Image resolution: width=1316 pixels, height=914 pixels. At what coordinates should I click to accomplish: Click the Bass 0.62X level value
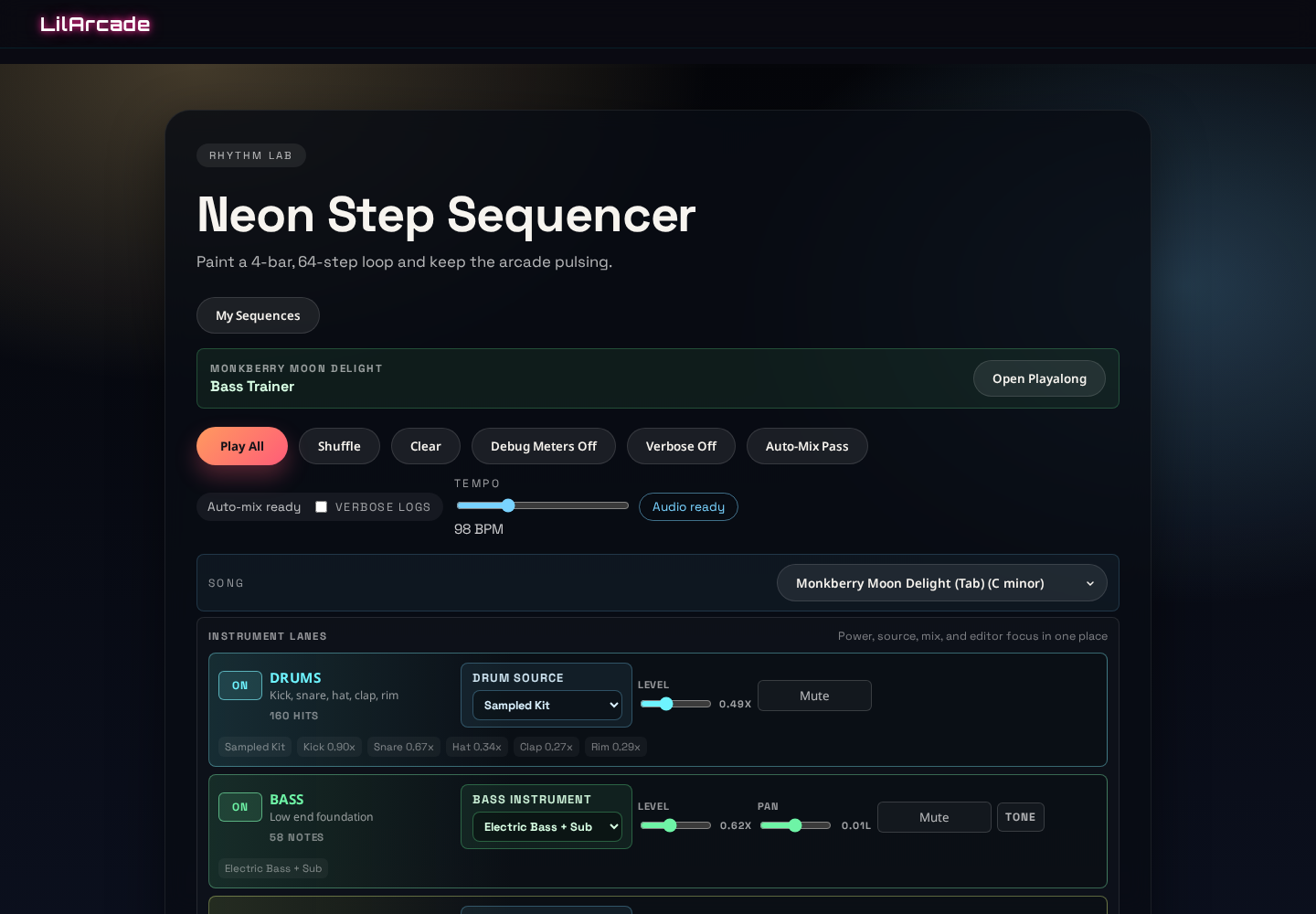736,825
